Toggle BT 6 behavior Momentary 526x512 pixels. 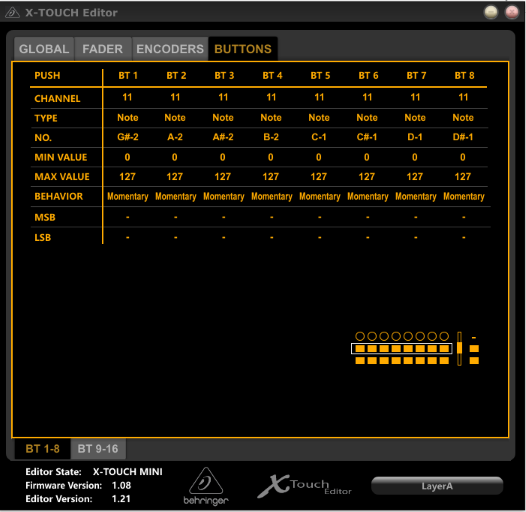pos(368,197)
